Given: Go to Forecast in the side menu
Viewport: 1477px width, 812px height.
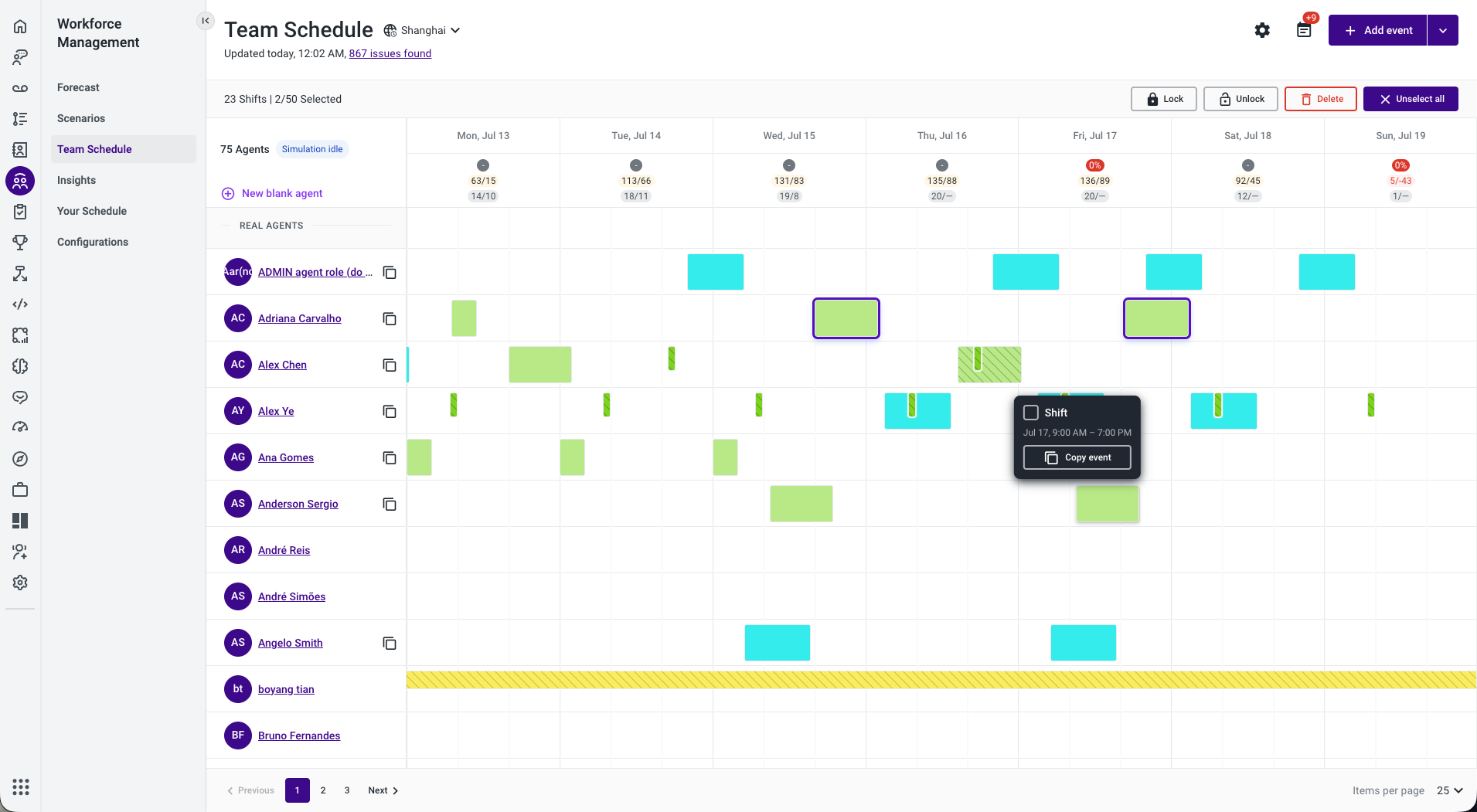Looking at the screenshot, I should (x=78, y=87).
